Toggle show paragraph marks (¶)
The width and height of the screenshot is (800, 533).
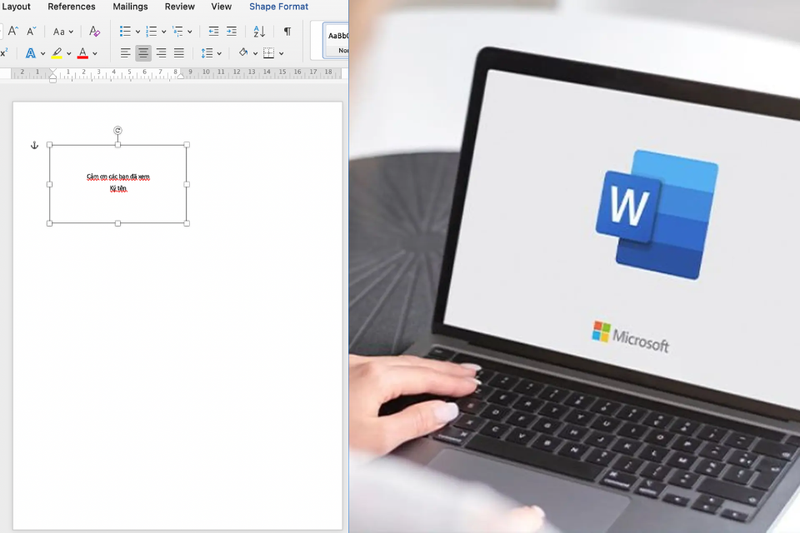(x=287, y=31)
